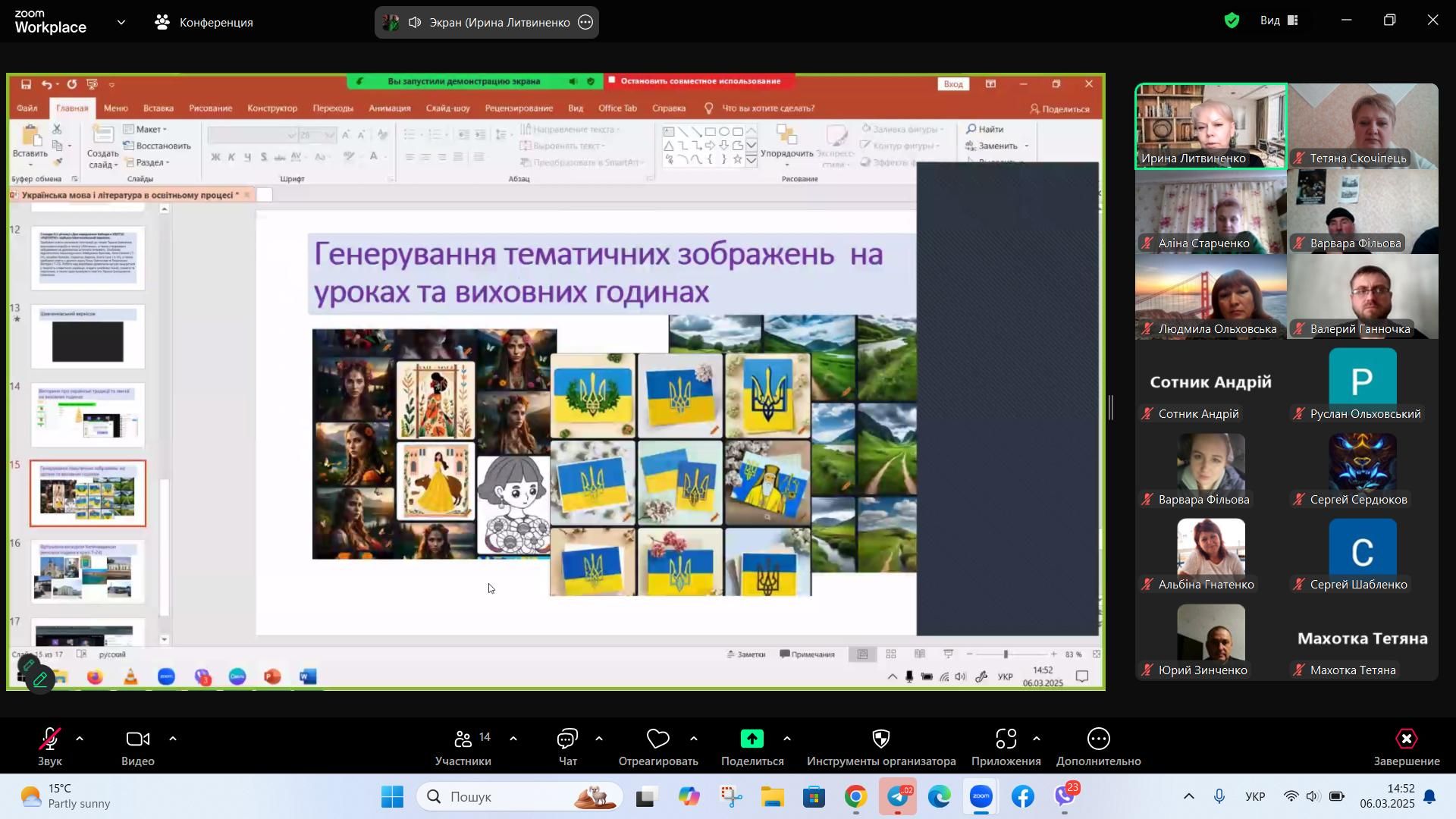Click the Восстановить reset button

tap(158, 146)
